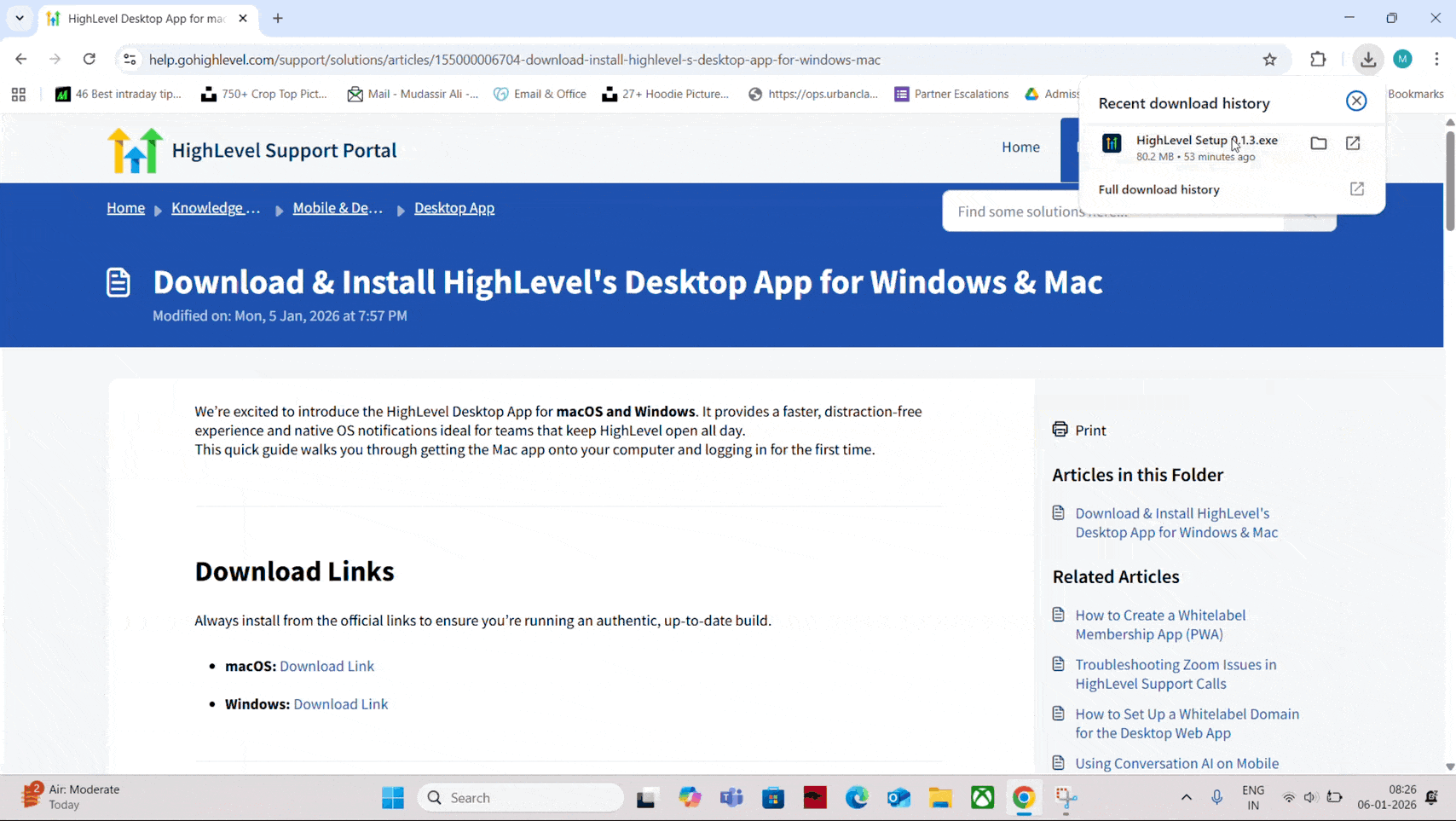Open 'Partner Escalations' bookmark
1456x821 pixels.
coord(951,94)
